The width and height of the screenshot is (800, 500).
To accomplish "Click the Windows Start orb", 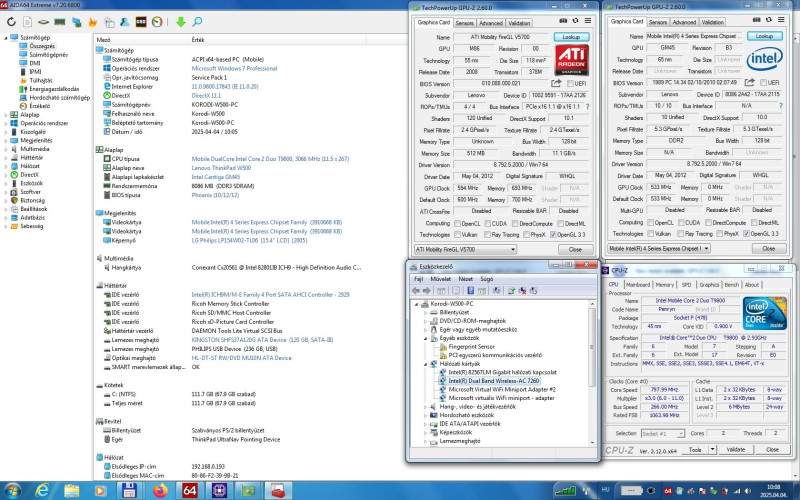I will tap(12, 491).
